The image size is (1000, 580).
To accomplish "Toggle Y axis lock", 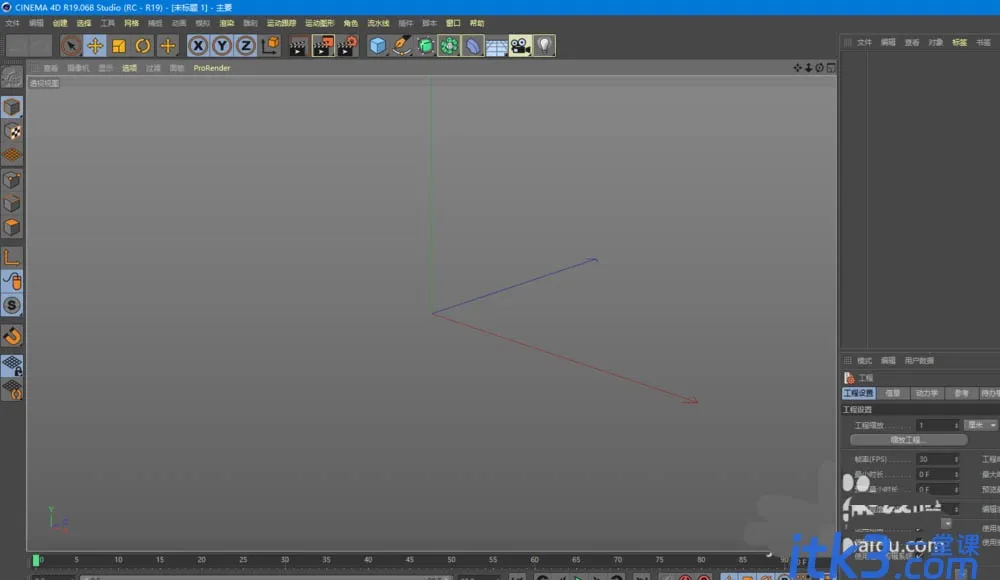I will click(x=222, y=46).
